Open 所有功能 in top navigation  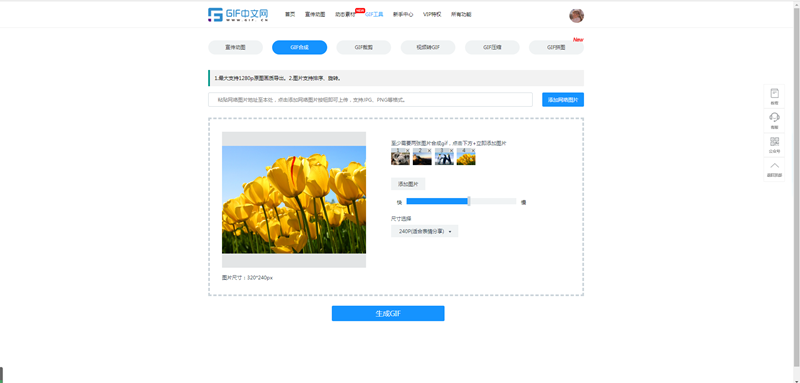click(461, 14)
